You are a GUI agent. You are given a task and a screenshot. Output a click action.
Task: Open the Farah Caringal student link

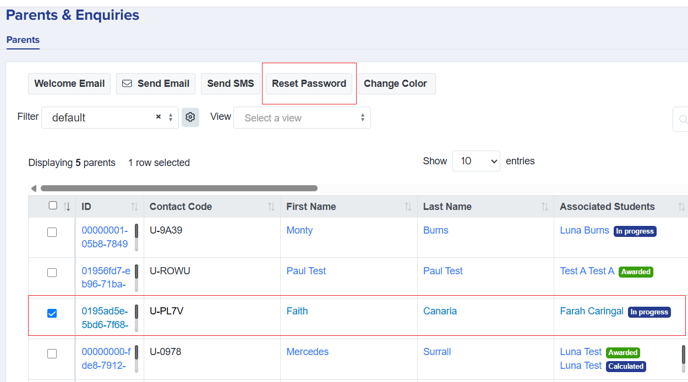591,311
